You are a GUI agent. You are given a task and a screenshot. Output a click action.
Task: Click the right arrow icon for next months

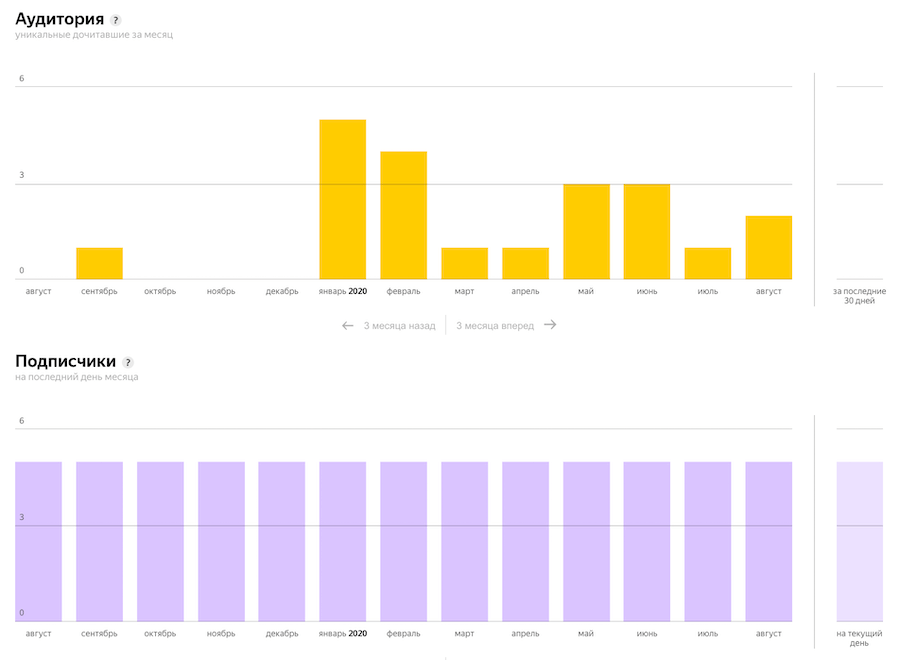click(550, 325)
